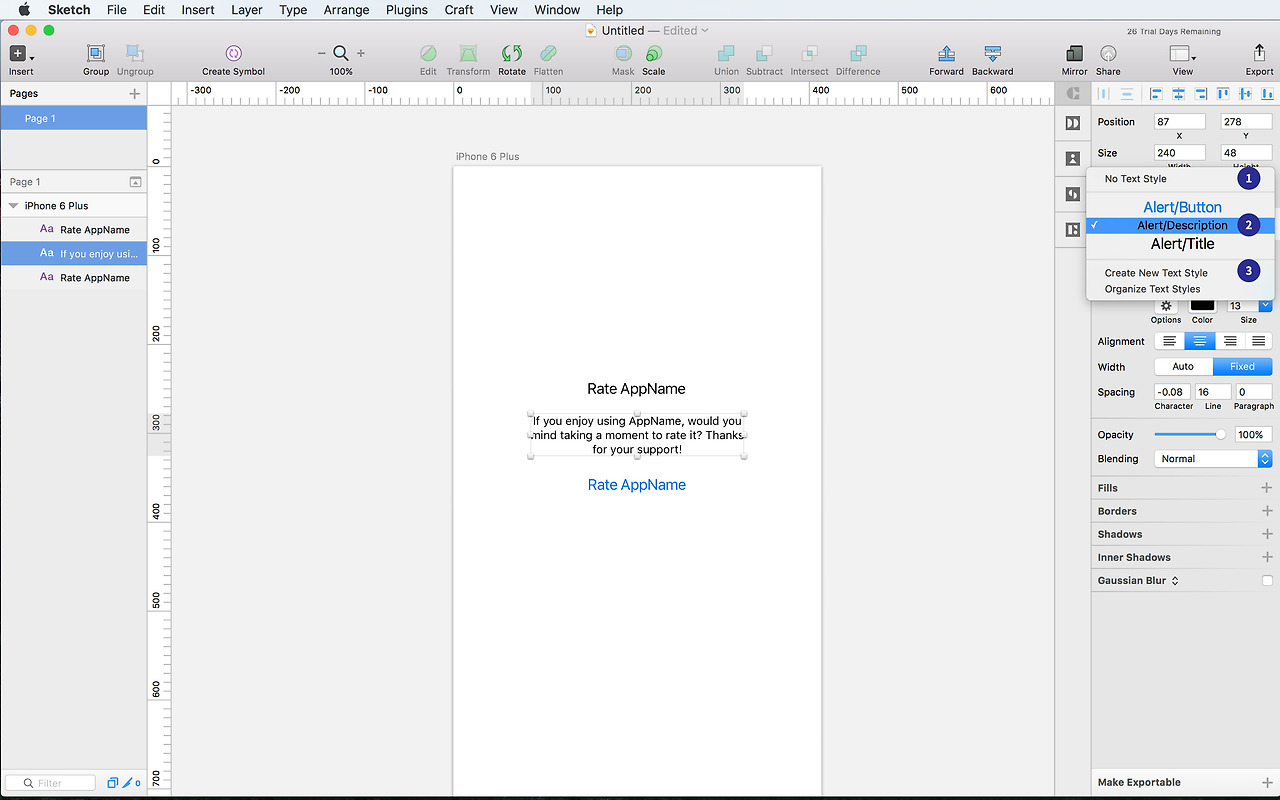Add Inner Shadows with the plus button

tap(1267, 557)
